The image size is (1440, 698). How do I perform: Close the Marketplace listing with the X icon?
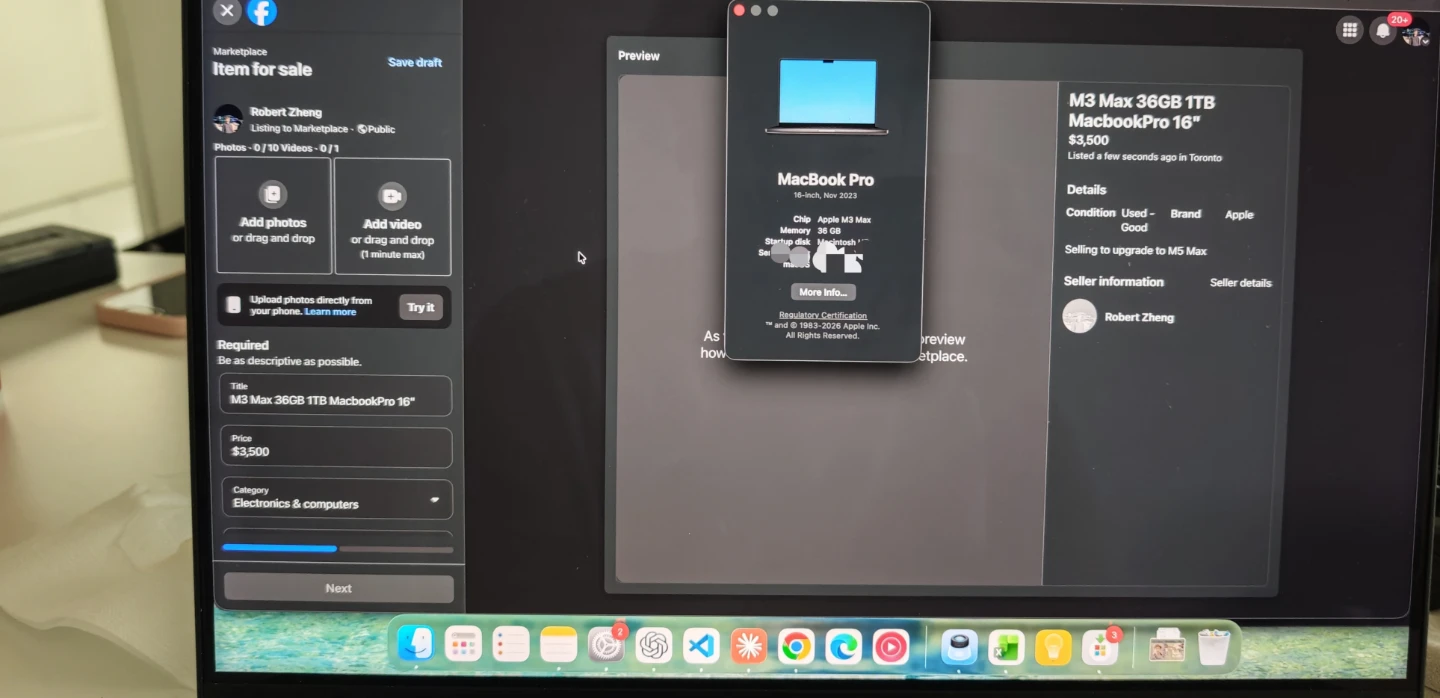[x=227, y=11]
